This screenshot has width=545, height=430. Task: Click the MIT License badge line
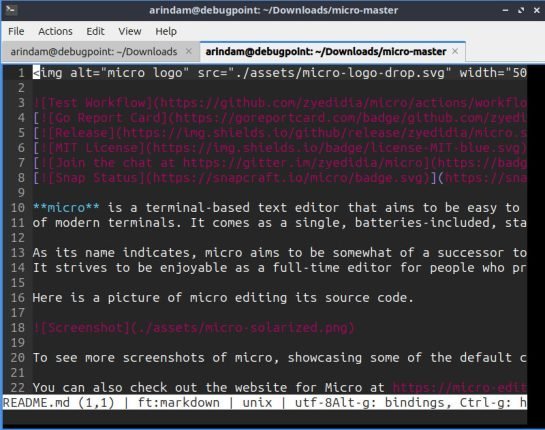point(279,148)
